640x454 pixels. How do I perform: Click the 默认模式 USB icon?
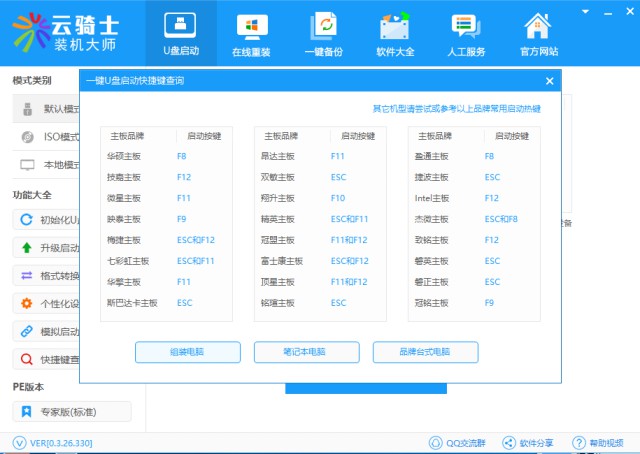click(x=27, y=109)
